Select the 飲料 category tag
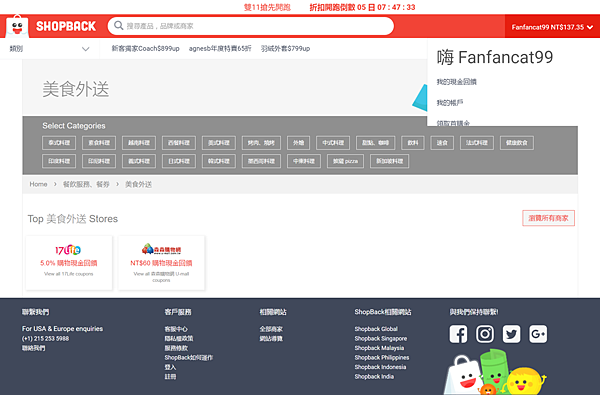 coord(413,143)
